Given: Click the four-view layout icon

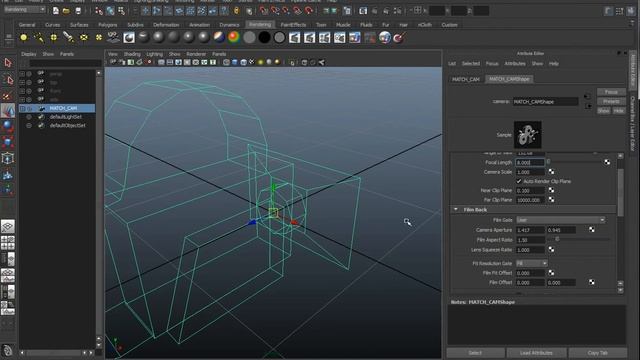Looking at the screenshot, I should [8, 242].
